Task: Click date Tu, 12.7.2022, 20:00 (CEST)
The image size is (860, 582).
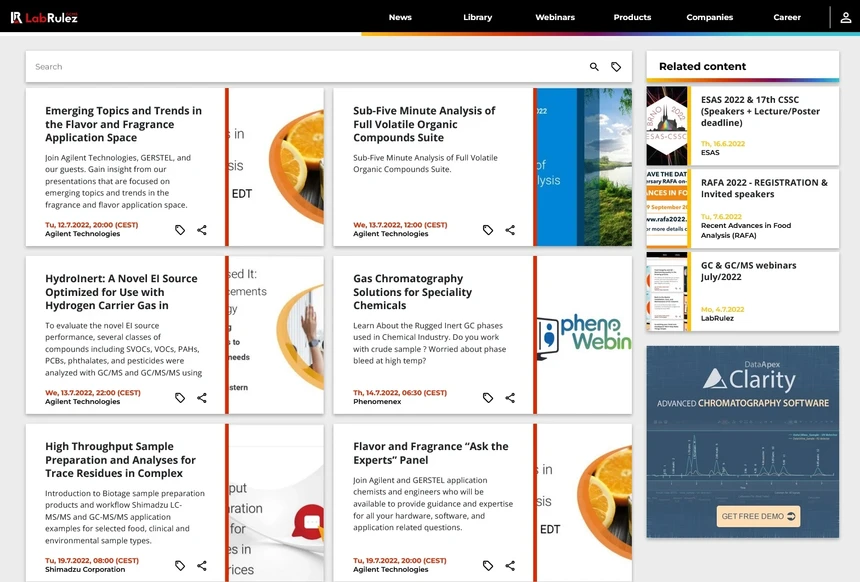Action: pyautogui.click(x=92, y=225)
